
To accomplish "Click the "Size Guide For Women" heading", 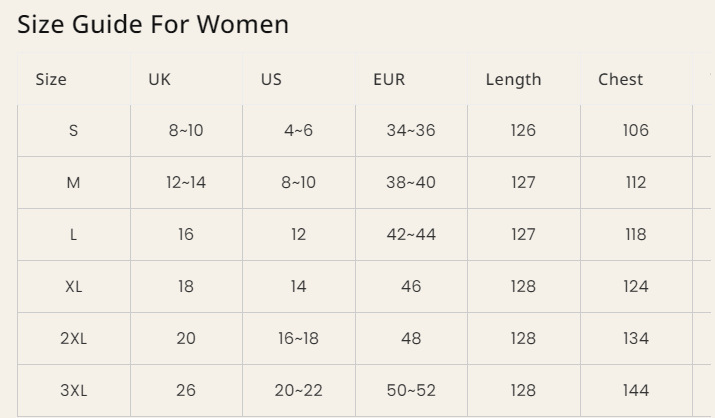I will (153, 25).
